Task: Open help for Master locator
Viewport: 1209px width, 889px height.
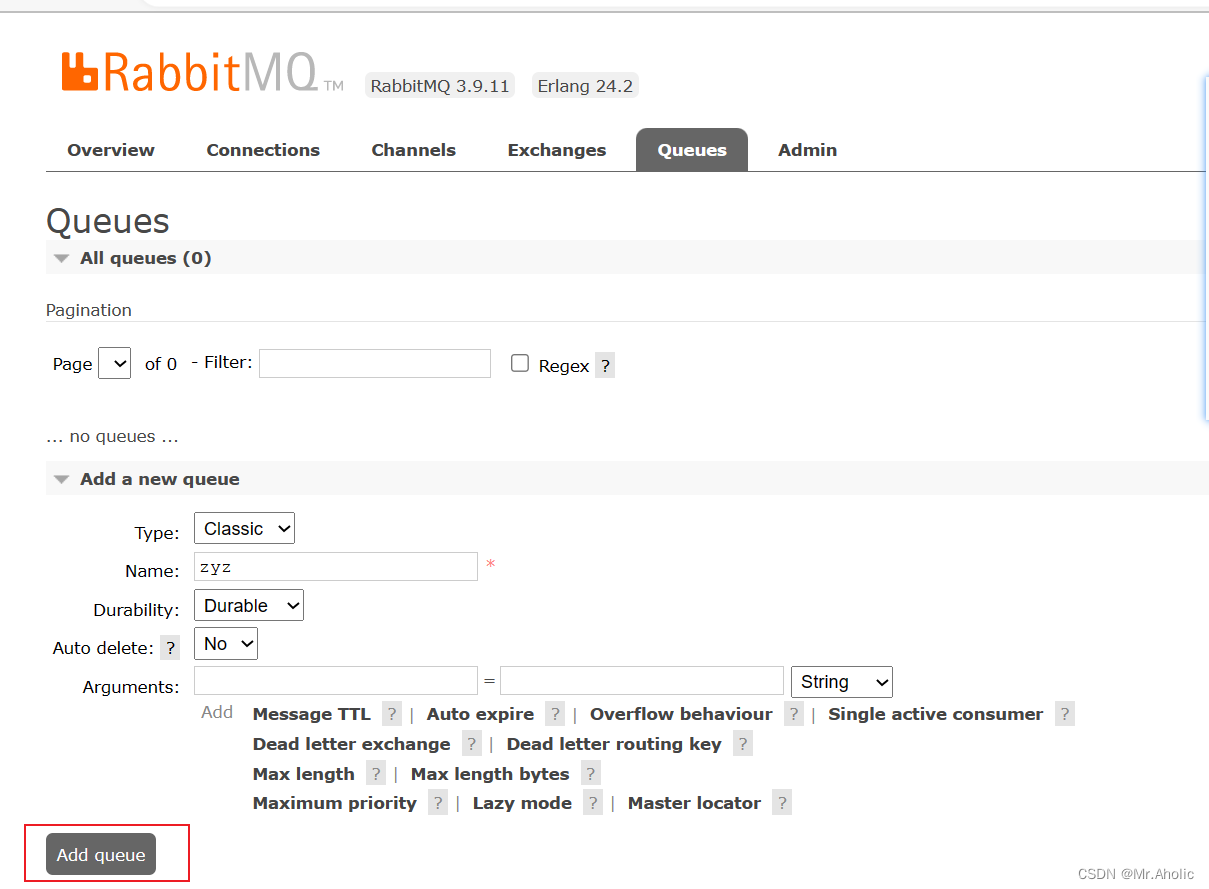Action: (781, 802)
